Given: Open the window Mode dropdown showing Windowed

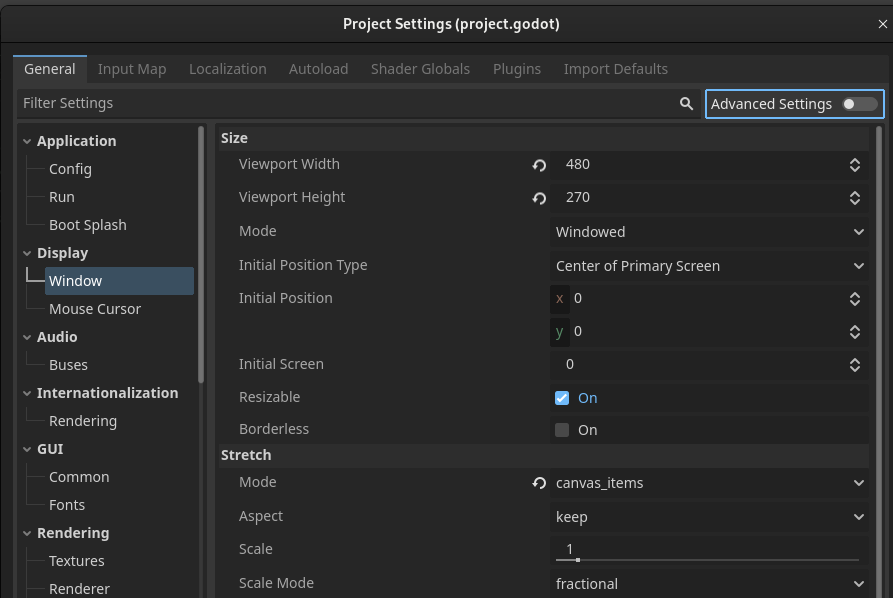Looking at the screenshot, I should tap(709, 232).
